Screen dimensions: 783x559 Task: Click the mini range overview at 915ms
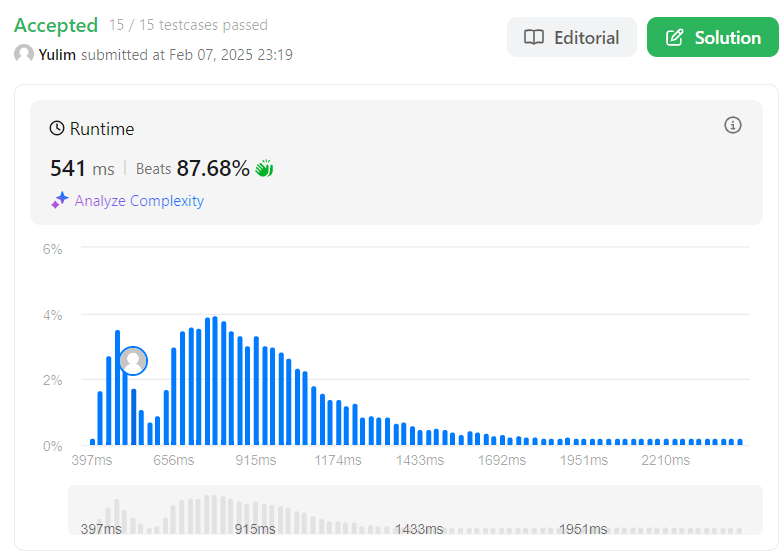tap(255, 529)
